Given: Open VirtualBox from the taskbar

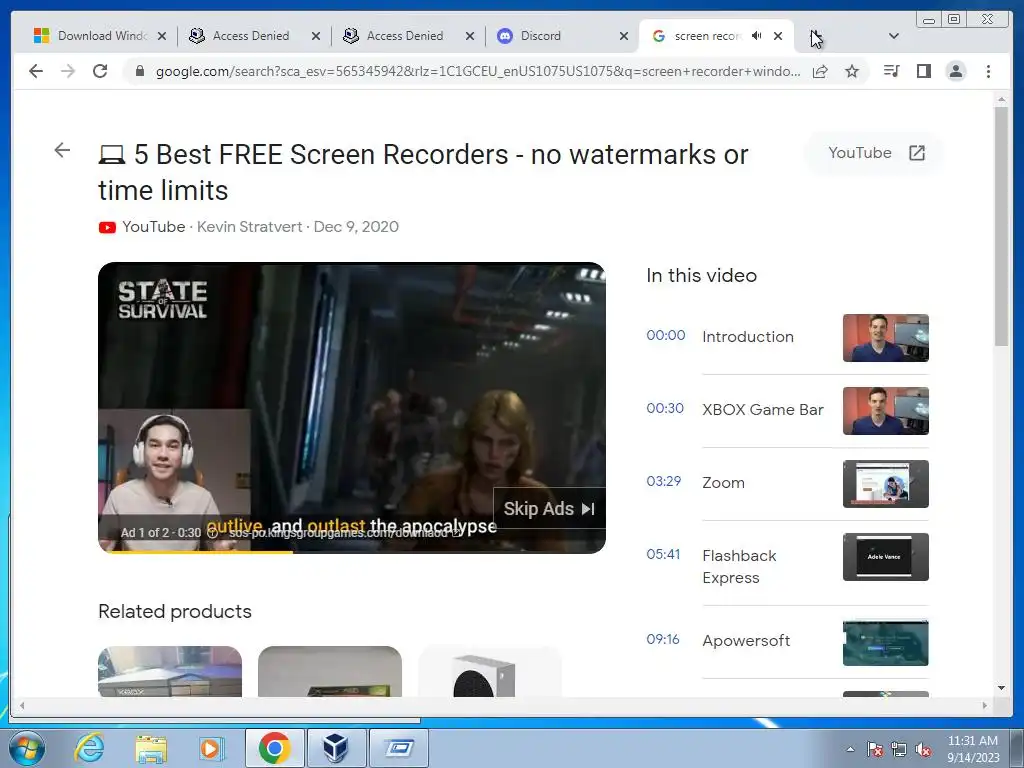Looking at the screenshot, I should (x=336, y=748).
